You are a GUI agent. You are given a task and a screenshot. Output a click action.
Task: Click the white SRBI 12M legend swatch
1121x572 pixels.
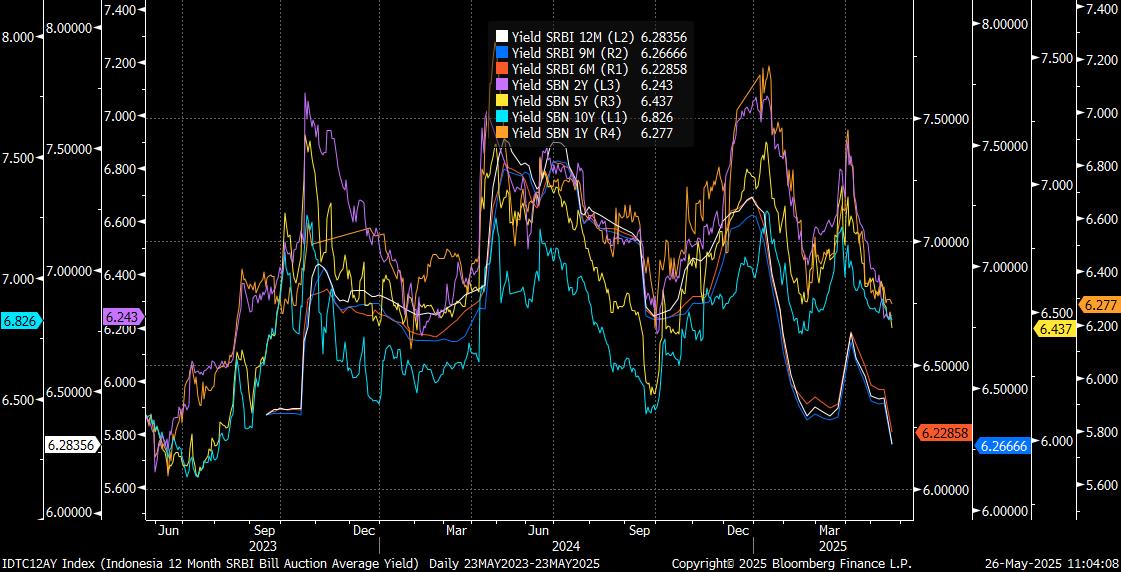tap(502, 37)
